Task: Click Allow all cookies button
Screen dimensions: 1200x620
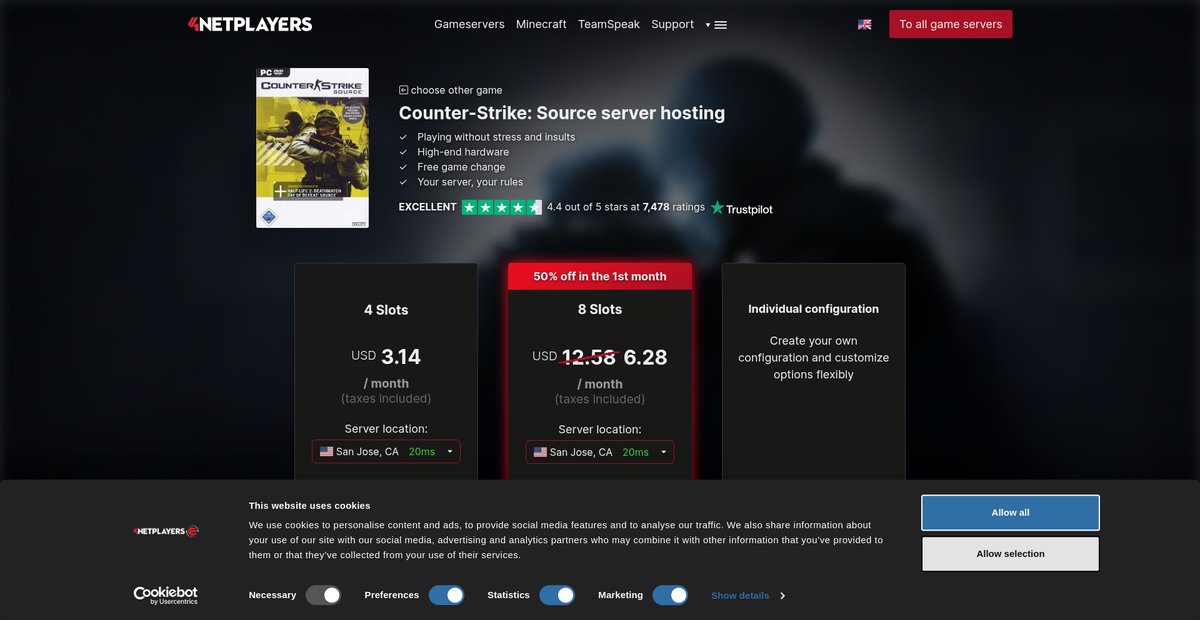Action: (x=1010, y=512)
